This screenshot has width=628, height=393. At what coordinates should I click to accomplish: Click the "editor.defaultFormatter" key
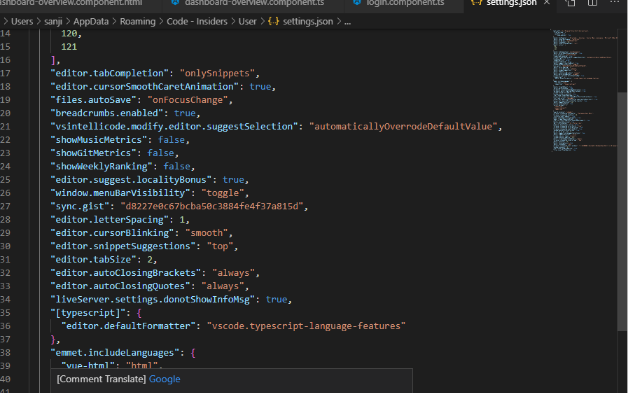pyautogui.click(x=128, y=326)
